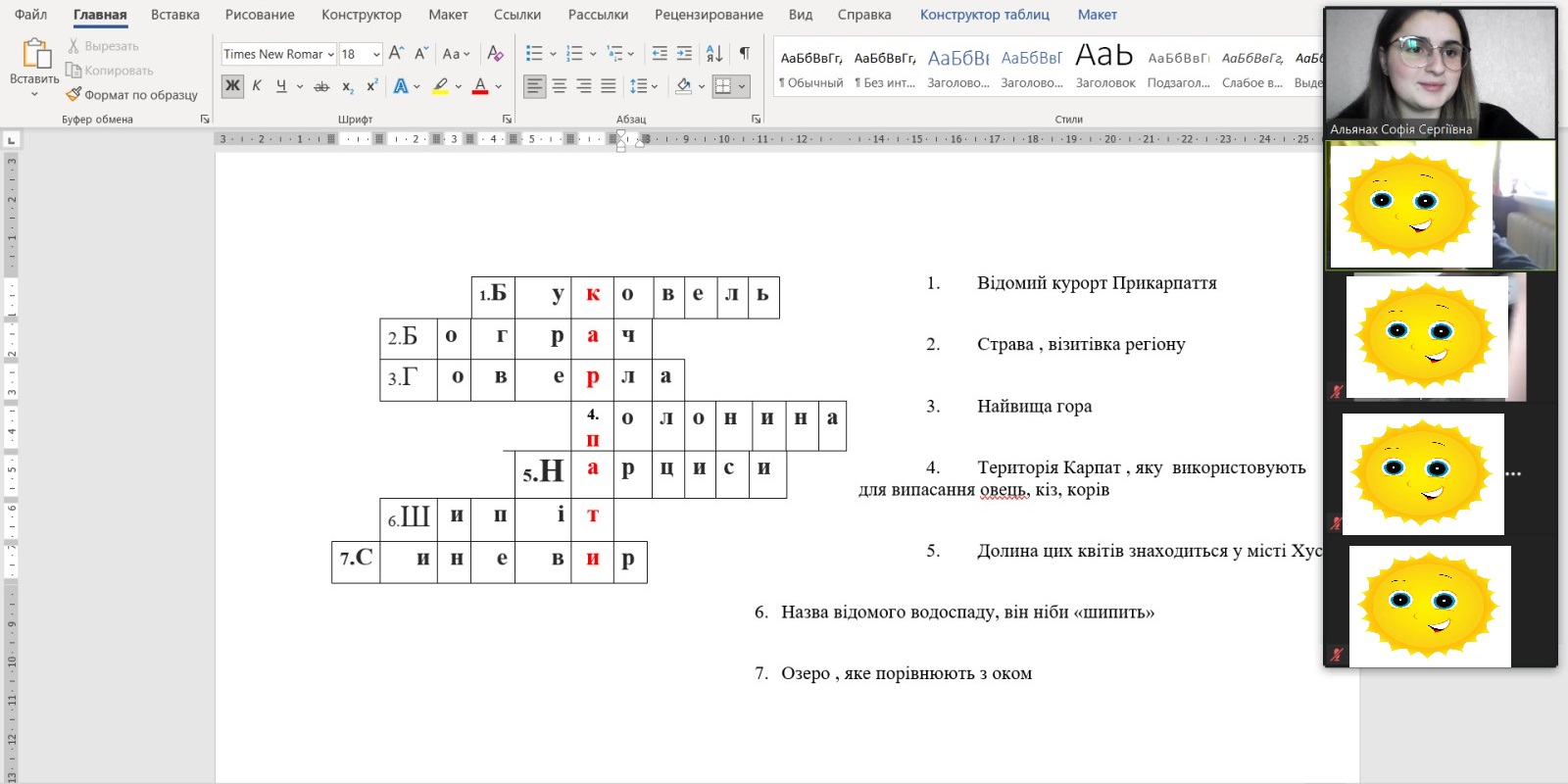Decrease paragraph indent
Image resolution: width=1568 pixels, height=784 pixels.
pos(660,54)
